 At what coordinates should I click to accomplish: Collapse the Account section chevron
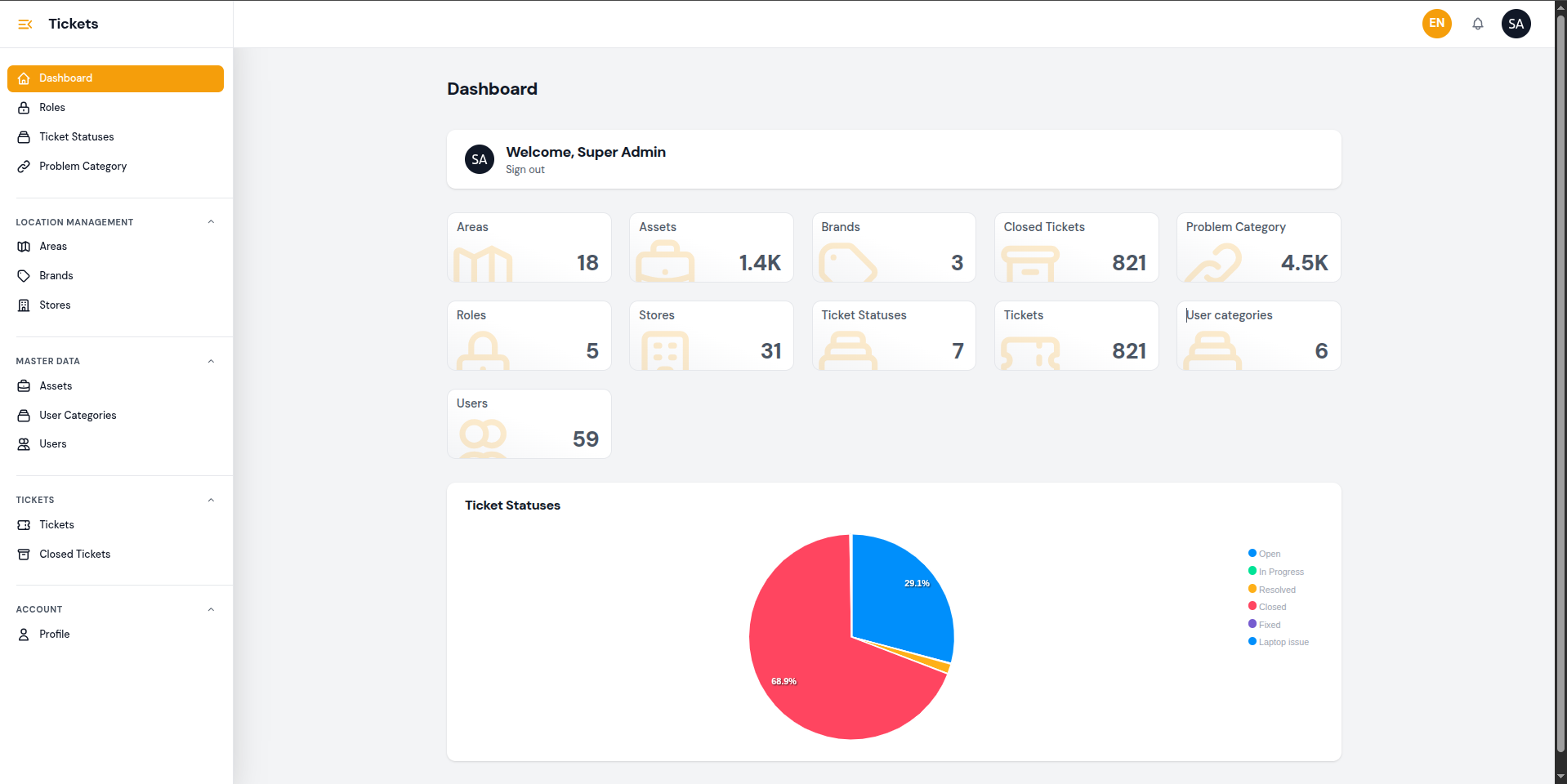pyautogui.click(x=211, y=608)
